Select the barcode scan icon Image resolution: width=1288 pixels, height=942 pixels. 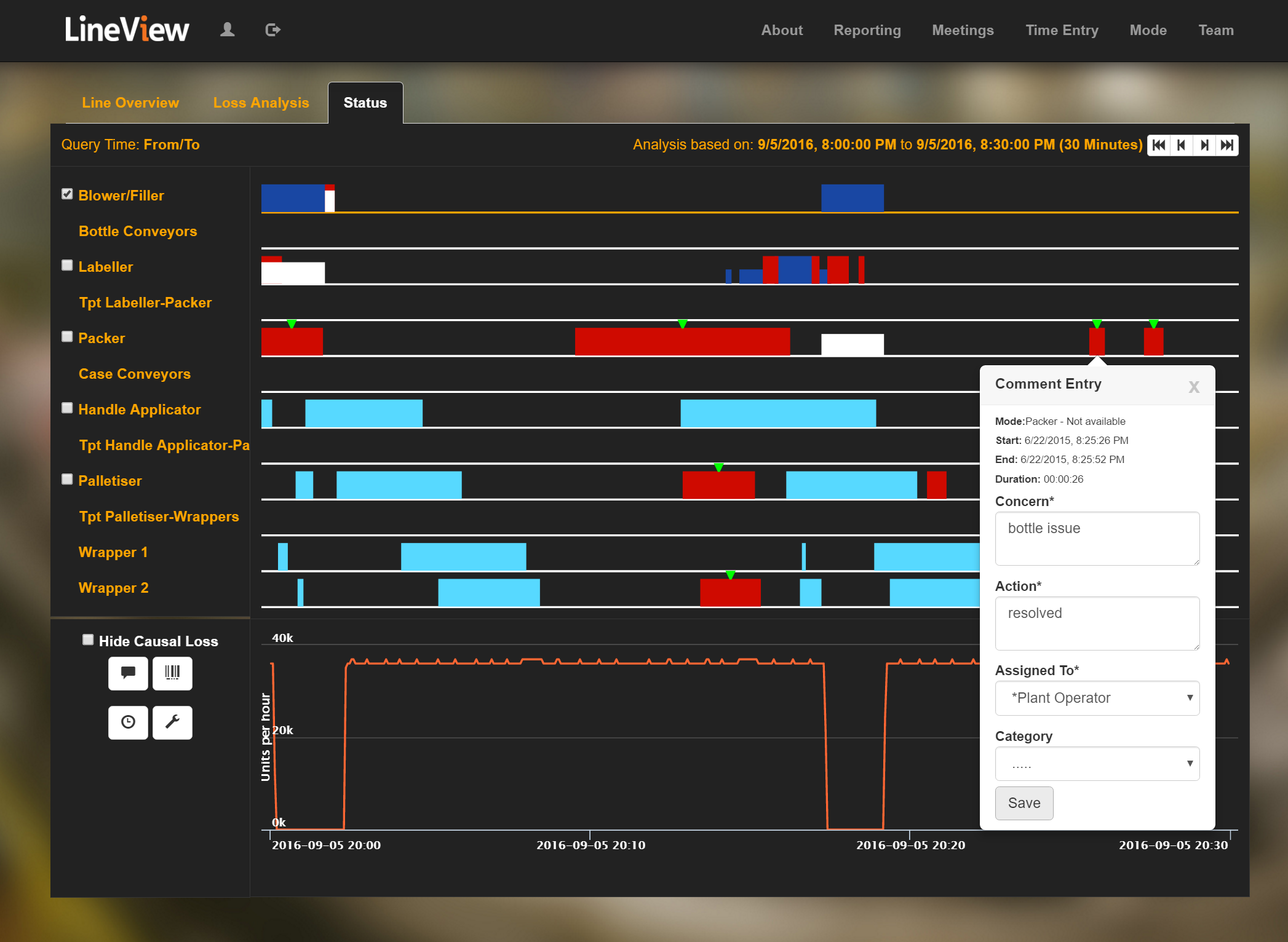pos(172,673)
